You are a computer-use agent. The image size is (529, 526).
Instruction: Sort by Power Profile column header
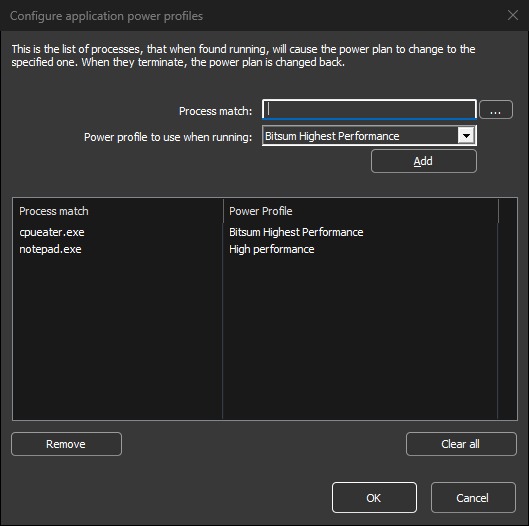coord(361,211)
